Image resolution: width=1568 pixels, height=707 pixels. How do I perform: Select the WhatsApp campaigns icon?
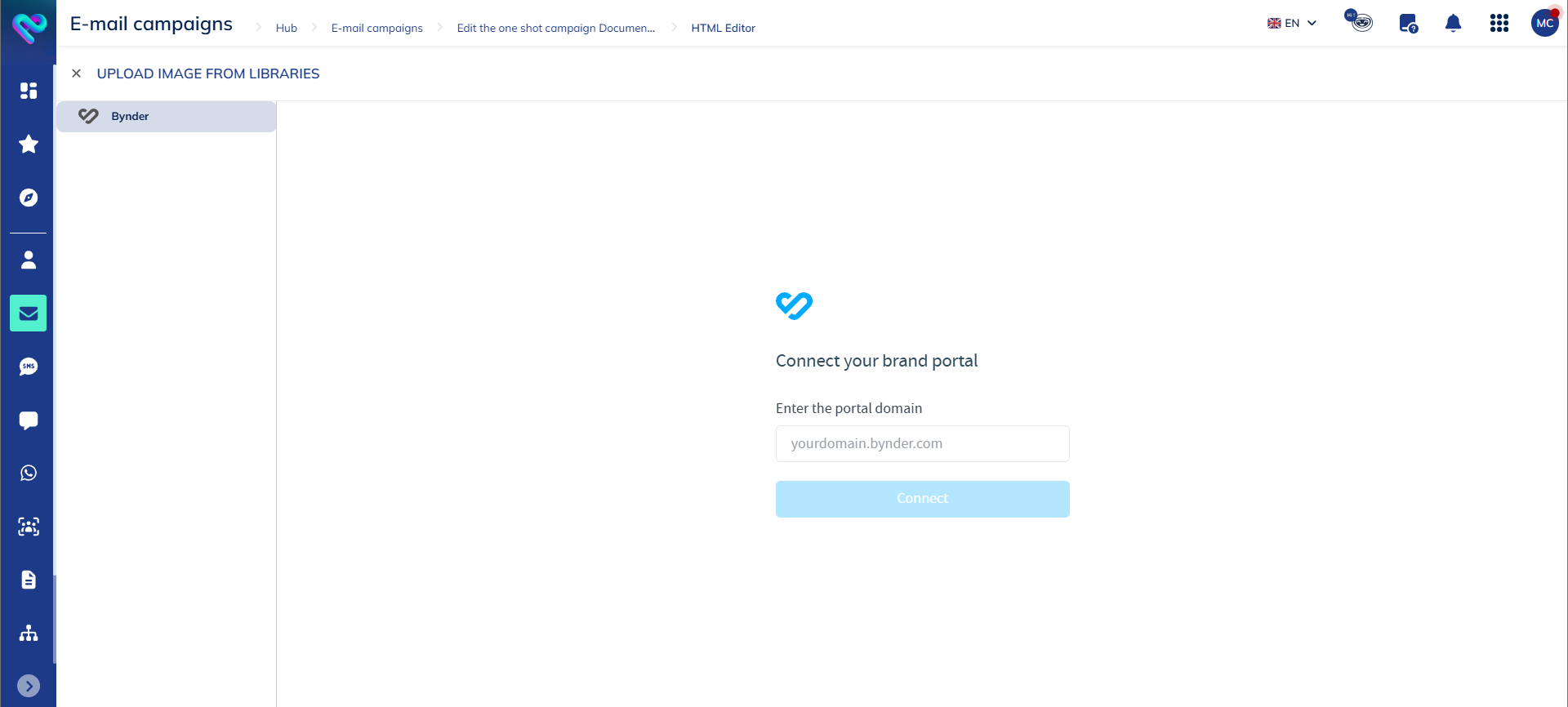(29, 473)
